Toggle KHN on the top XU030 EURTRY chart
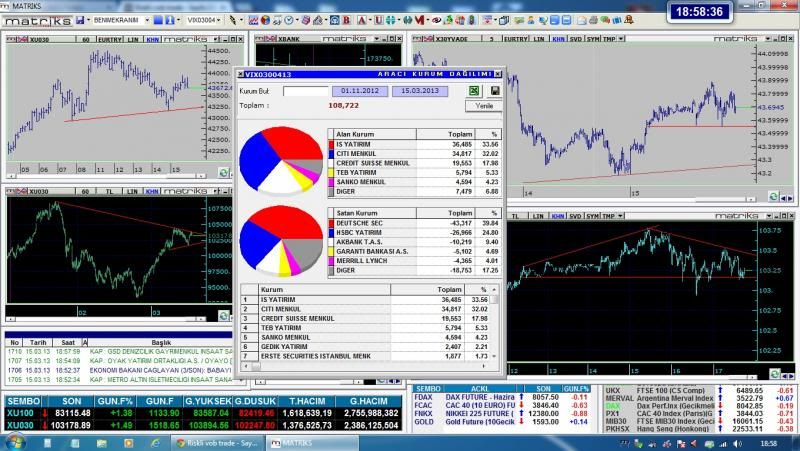This screenshot has width=800, height=451. (x=152, y=39)
